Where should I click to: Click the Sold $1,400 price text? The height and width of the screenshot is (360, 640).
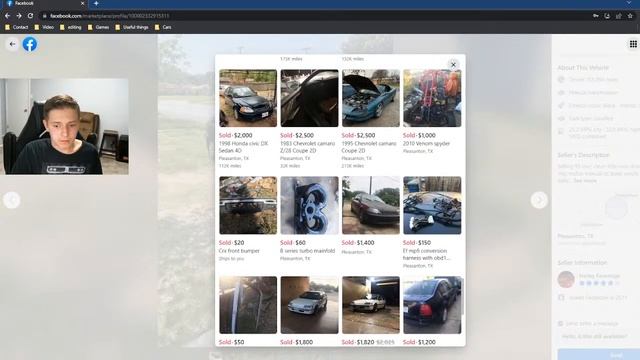click(358, 242)
